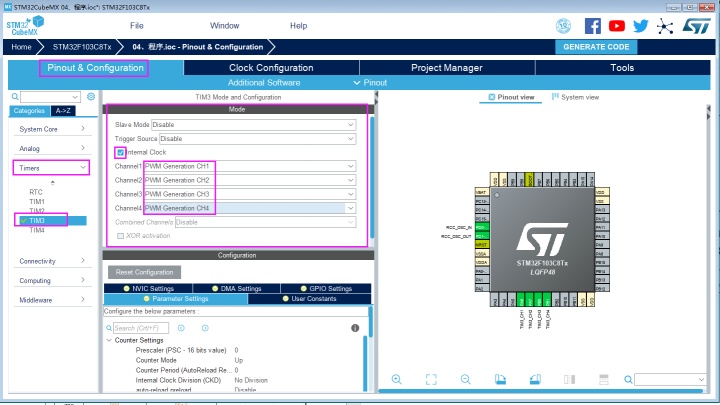This screenshot has width=720, height=405.
Task: Click the vertical split view icon
Action: [569, 379]
